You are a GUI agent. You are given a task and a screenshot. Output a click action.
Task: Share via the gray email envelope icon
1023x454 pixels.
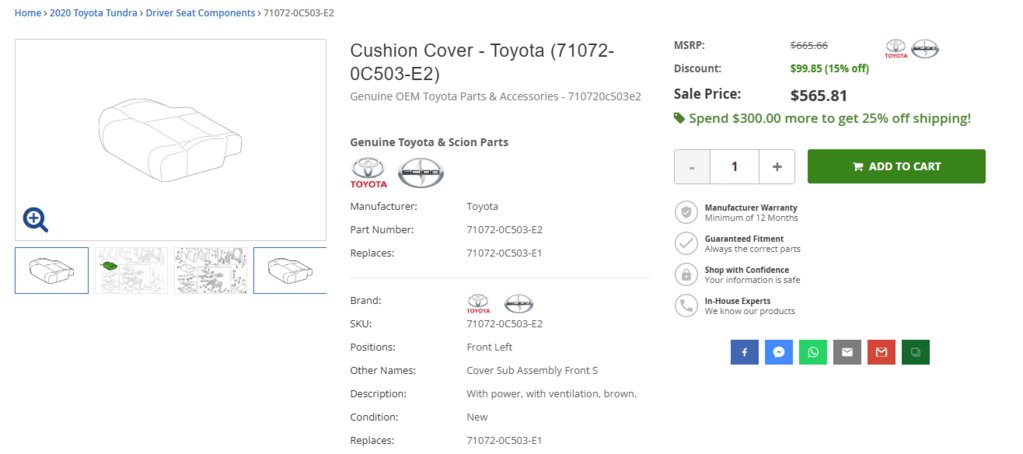(847, 352)
